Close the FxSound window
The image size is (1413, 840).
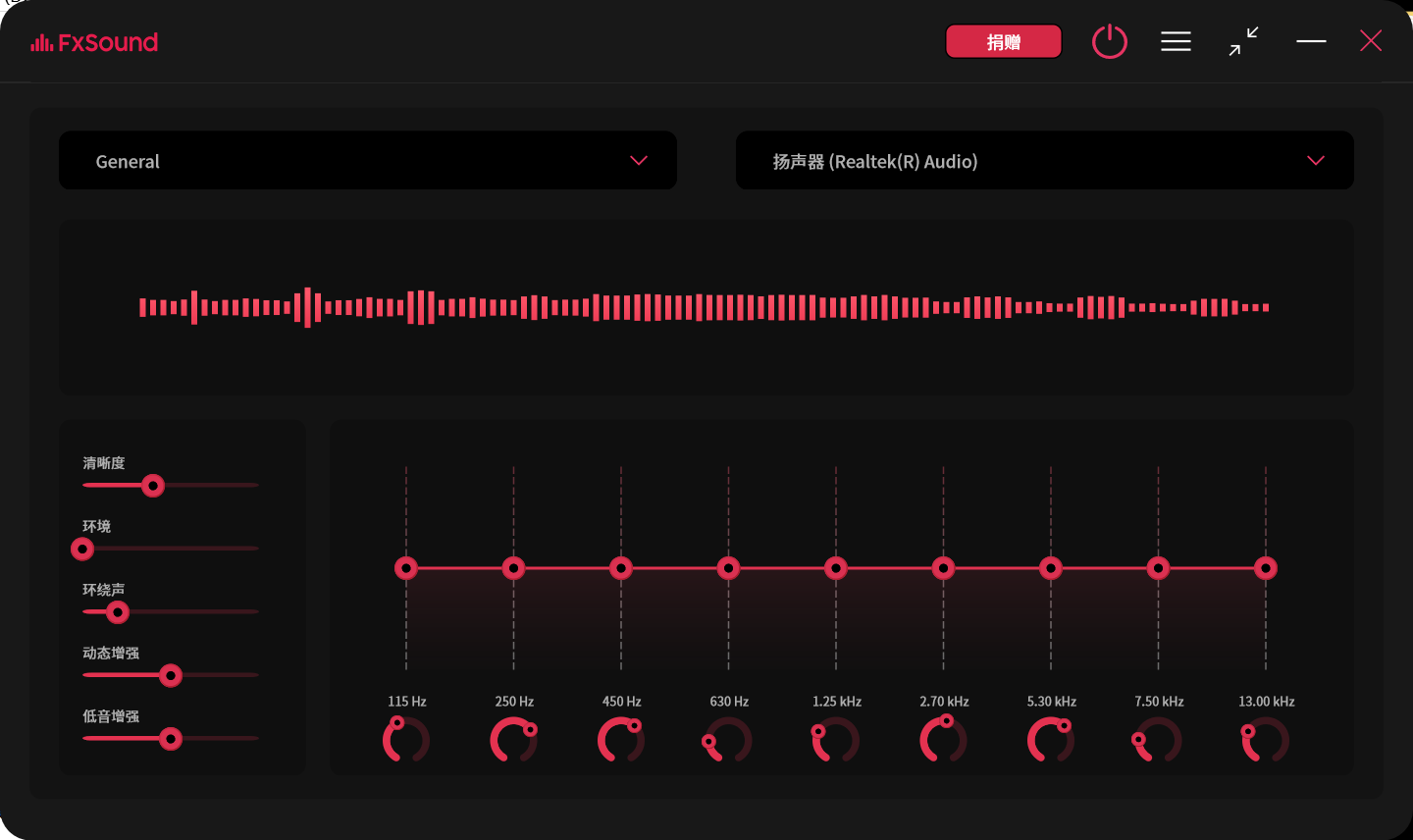pyautogui.click(x=1371, y=41)
